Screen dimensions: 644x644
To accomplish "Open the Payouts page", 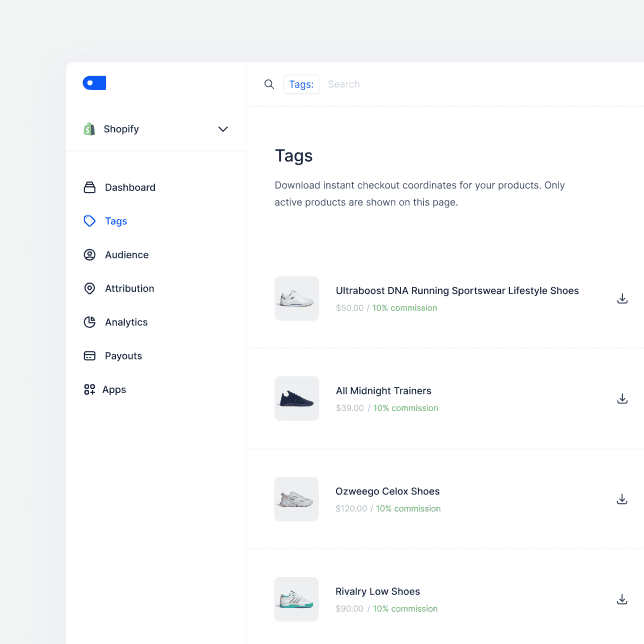I will tap(123, 356).
